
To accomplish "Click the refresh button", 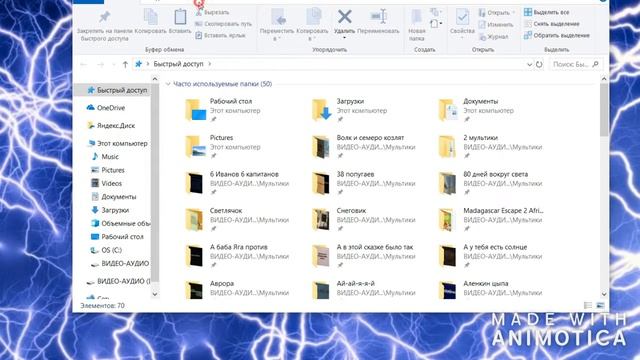I will pyautogui.click(x=539, y=64).
